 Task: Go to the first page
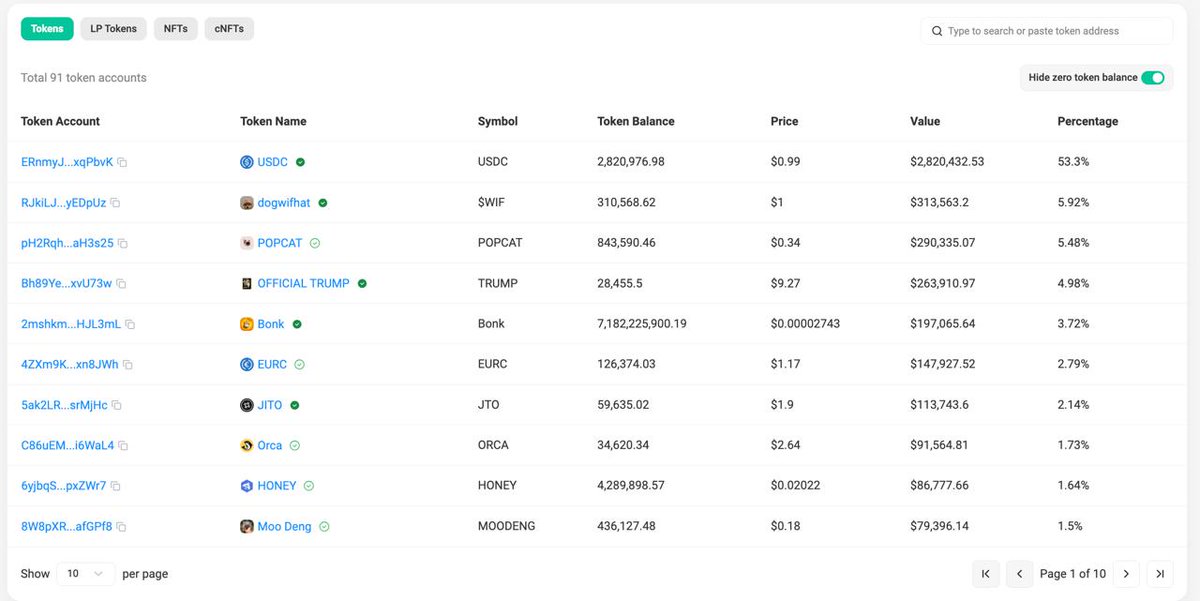tap(985, 574)
